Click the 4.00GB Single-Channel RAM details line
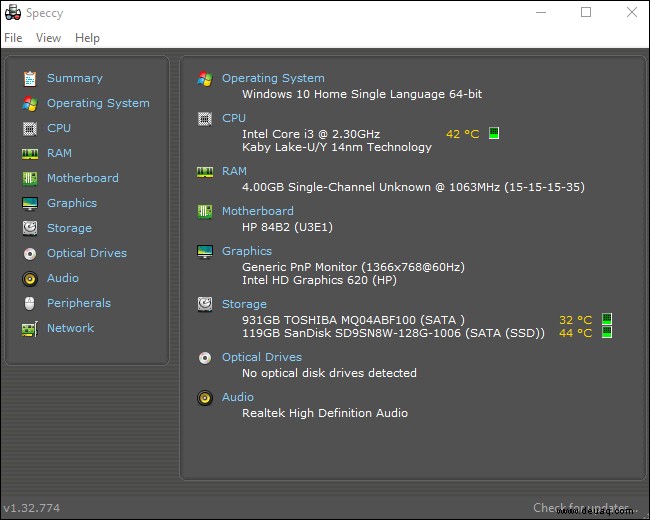 pos(413,187)
